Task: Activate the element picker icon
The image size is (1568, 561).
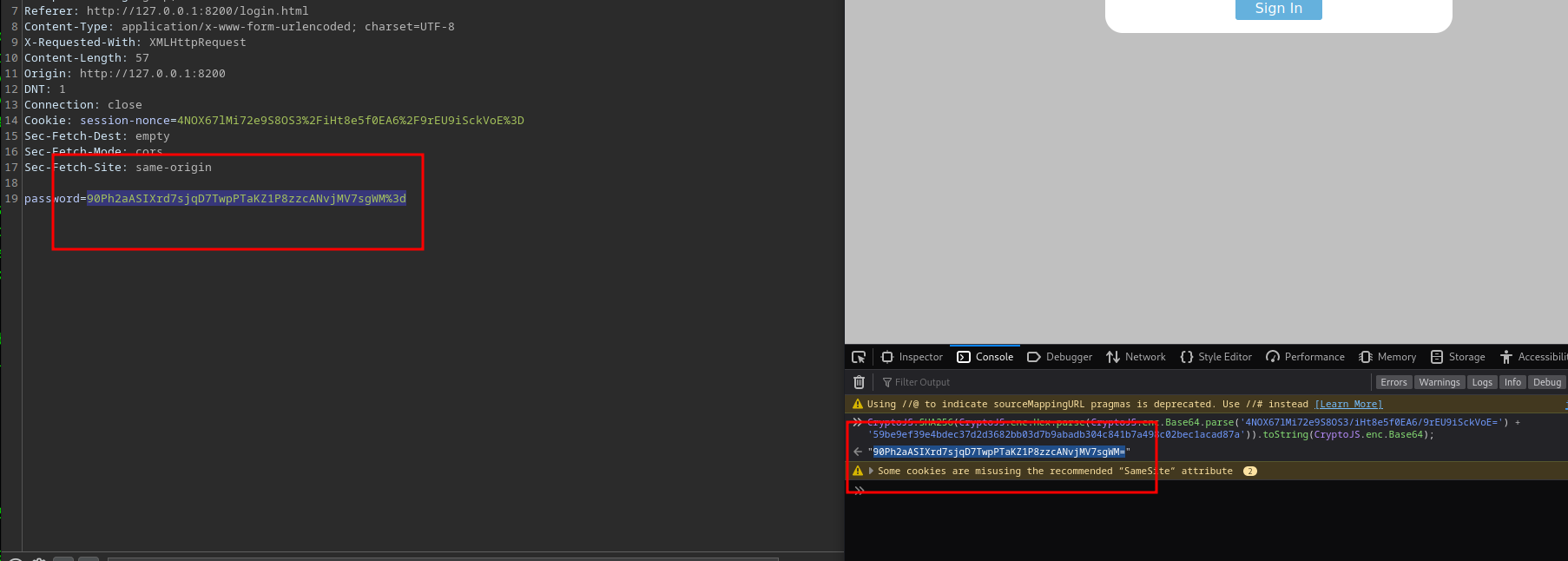Action: click(859, 357)
